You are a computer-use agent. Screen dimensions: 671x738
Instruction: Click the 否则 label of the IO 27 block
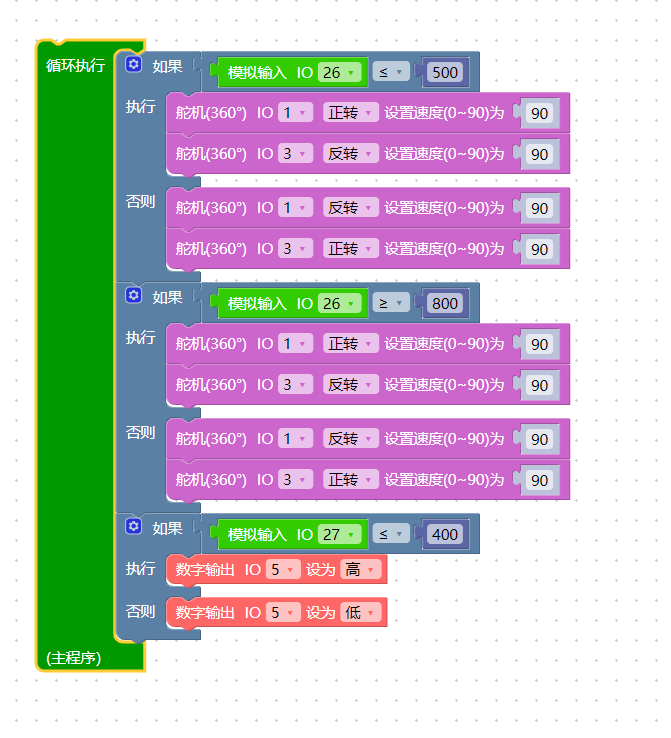click(x=140, y=611)
